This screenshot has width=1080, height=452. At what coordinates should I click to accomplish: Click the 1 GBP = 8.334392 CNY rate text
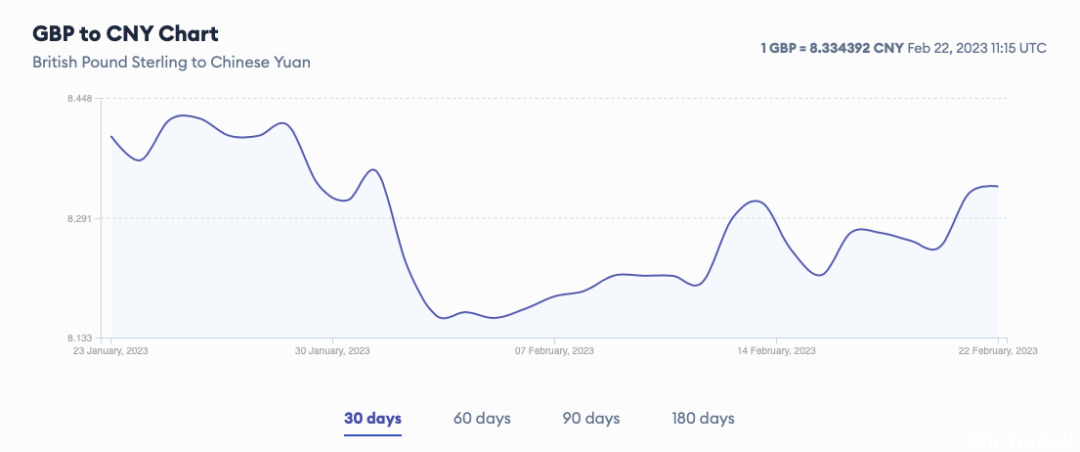[832, 48]
